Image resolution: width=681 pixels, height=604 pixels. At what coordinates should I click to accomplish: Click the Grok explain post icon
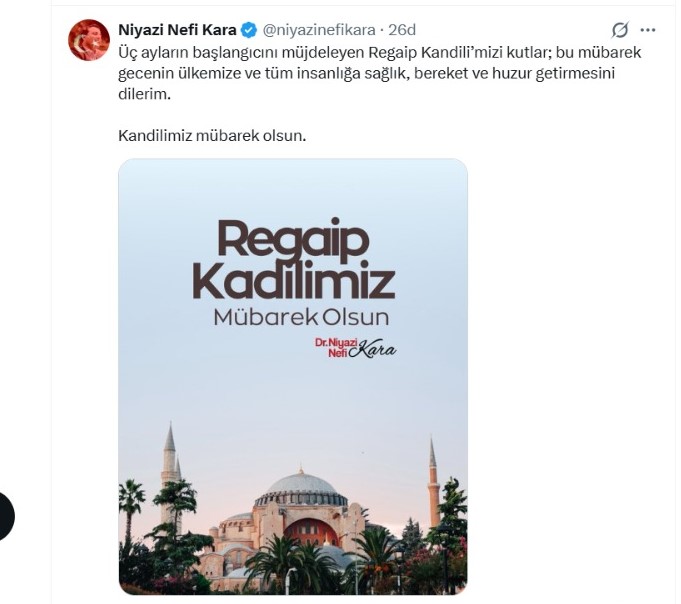click(x=620, y=30)
